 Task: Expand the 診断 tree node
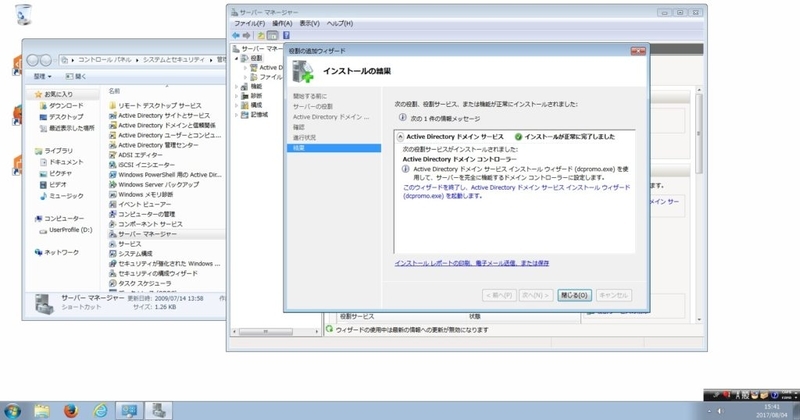[x=237, y=96]
